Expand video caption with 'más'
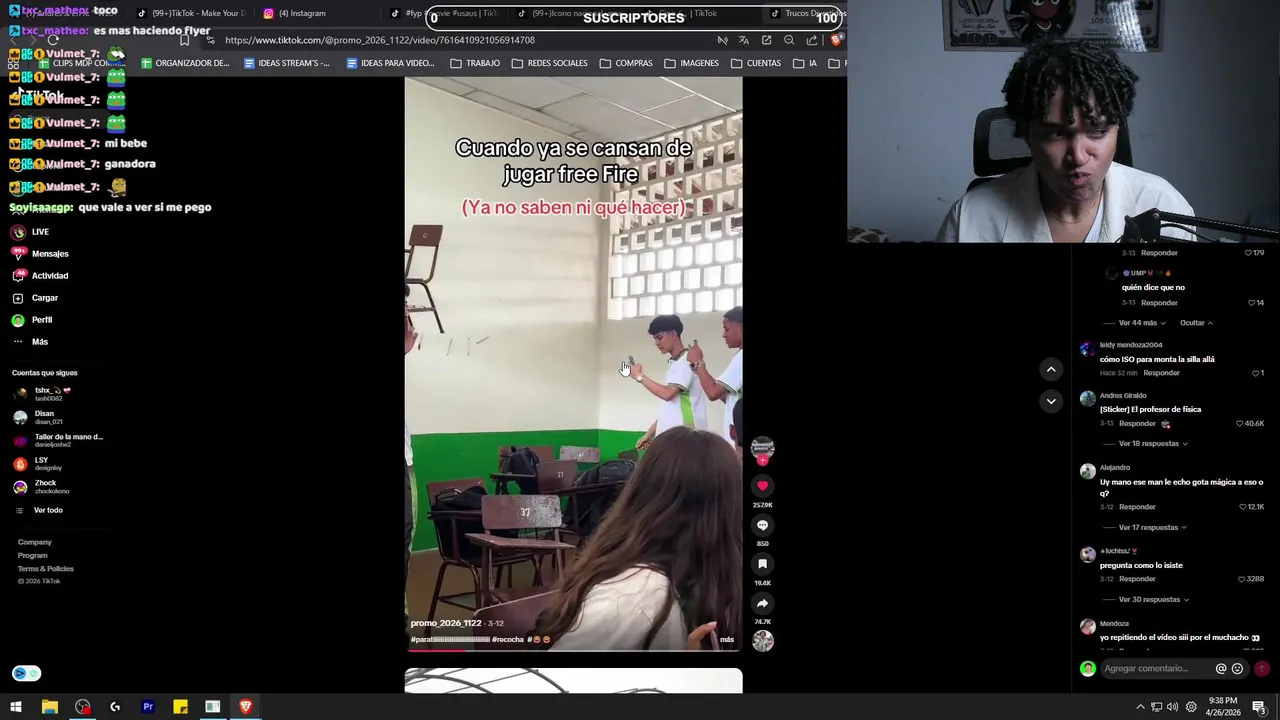This screenshot has width=1280, height=720. (727, 639)
